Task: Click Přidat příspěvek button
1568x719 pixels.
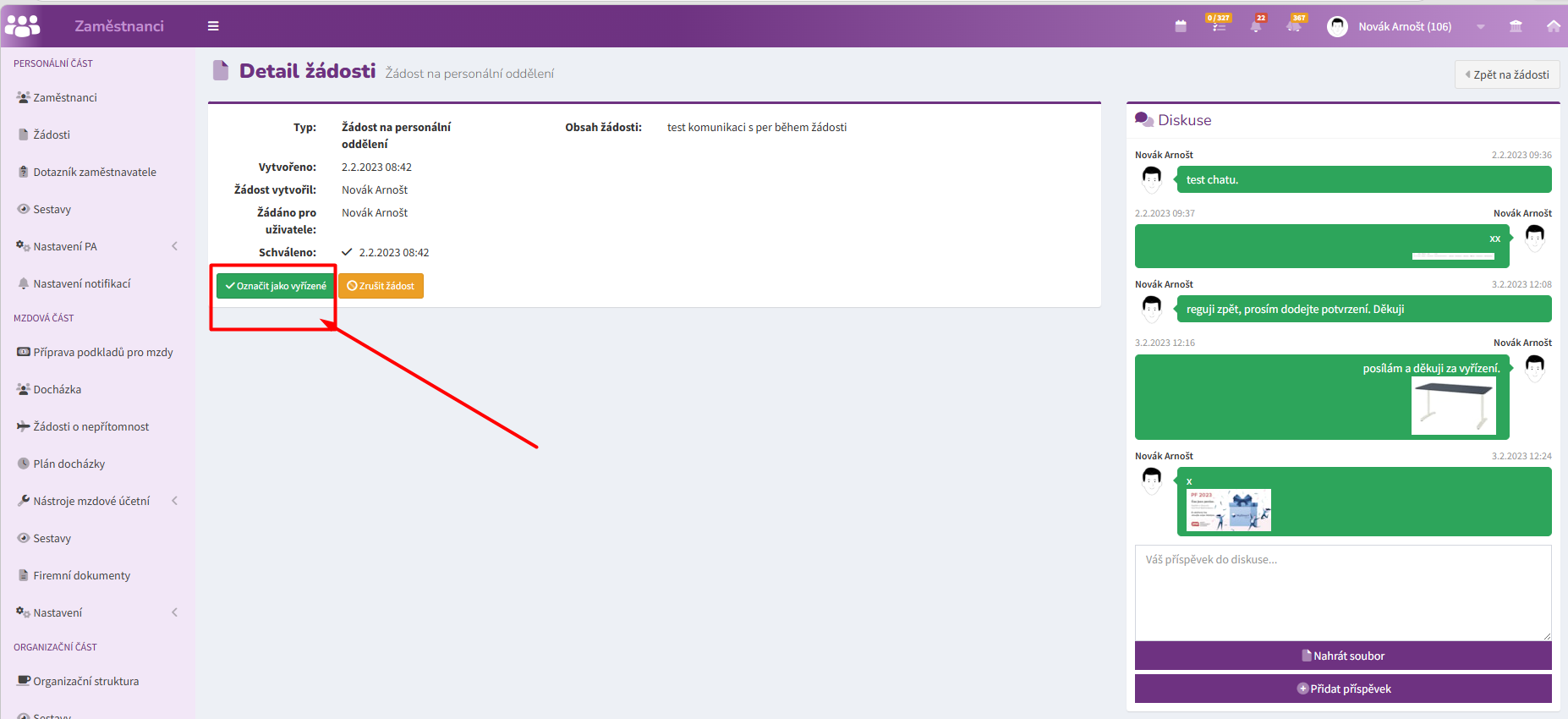Action: tap(1343, 689)
